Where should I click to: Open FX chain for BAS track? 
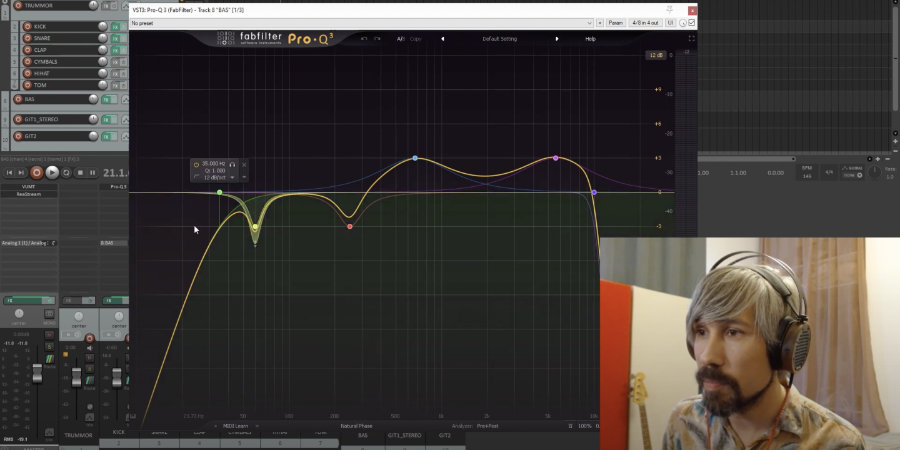pos(106,99)
